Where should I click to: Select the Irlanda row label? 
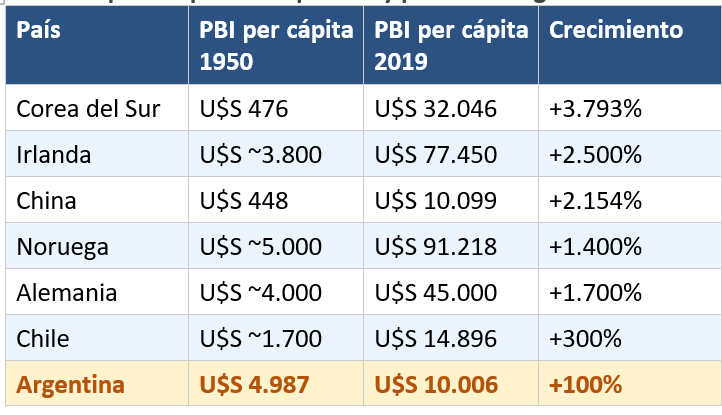[54, 154]
